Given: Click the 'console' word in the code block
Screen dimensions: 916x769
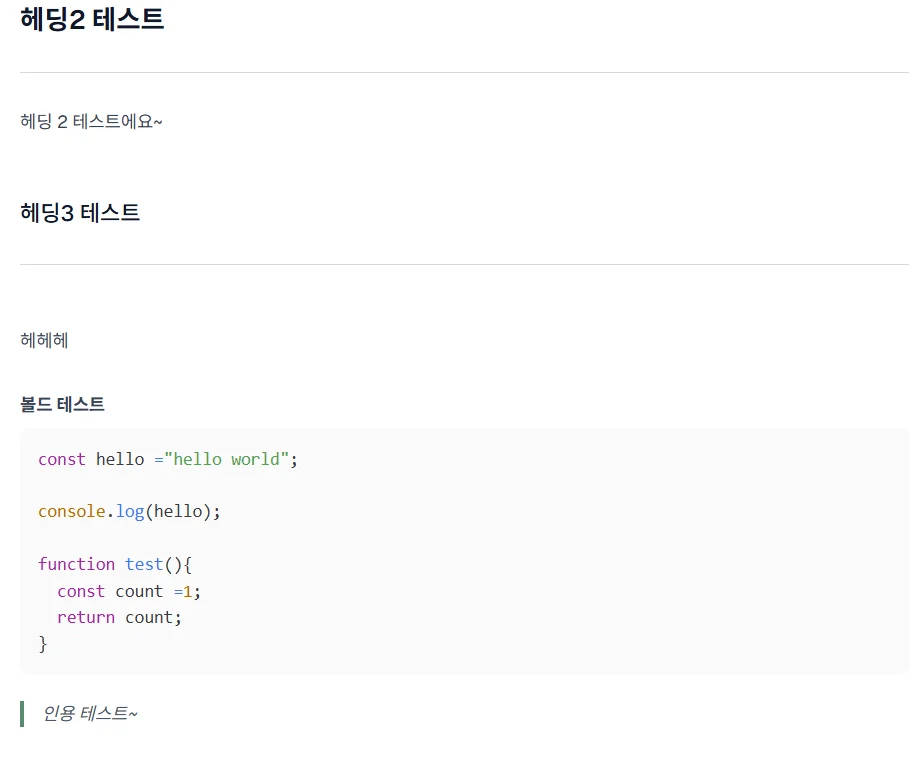Looking at the screenshot, I should point(71,511).
